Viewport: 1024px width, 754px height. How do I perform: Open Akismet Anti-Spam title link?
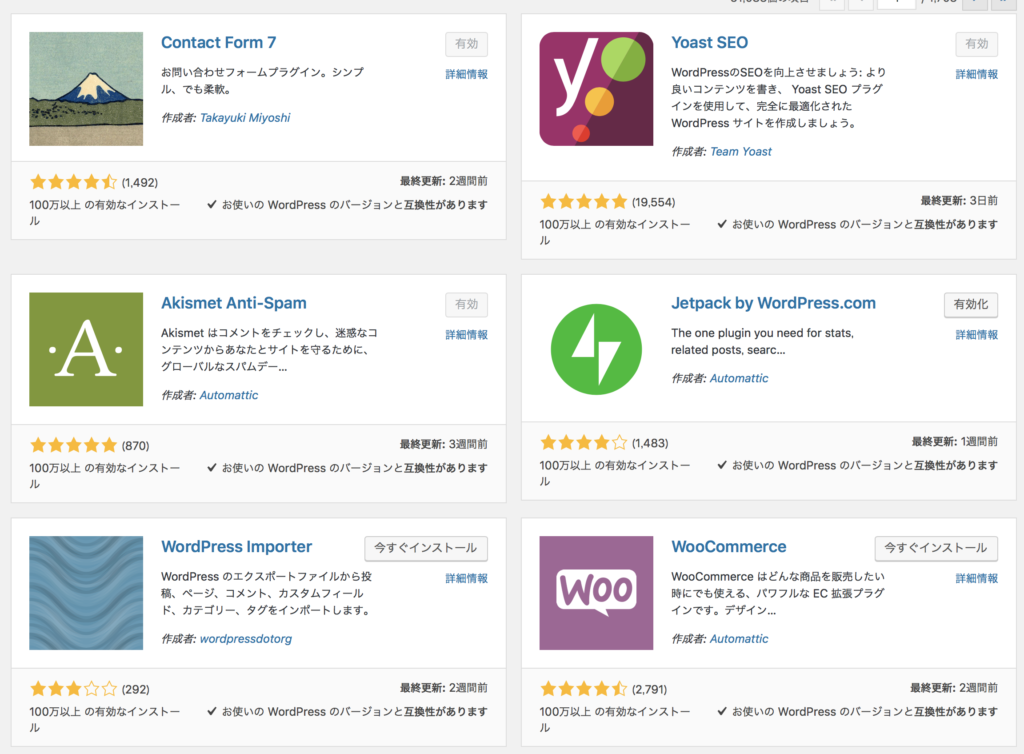234,303
